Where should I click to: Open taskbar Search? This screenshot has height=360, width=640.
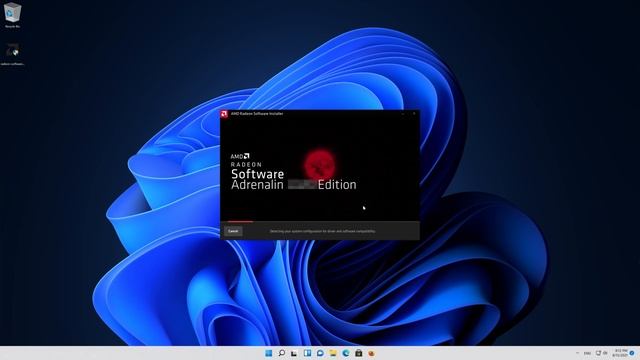click(x=282, y=353)
